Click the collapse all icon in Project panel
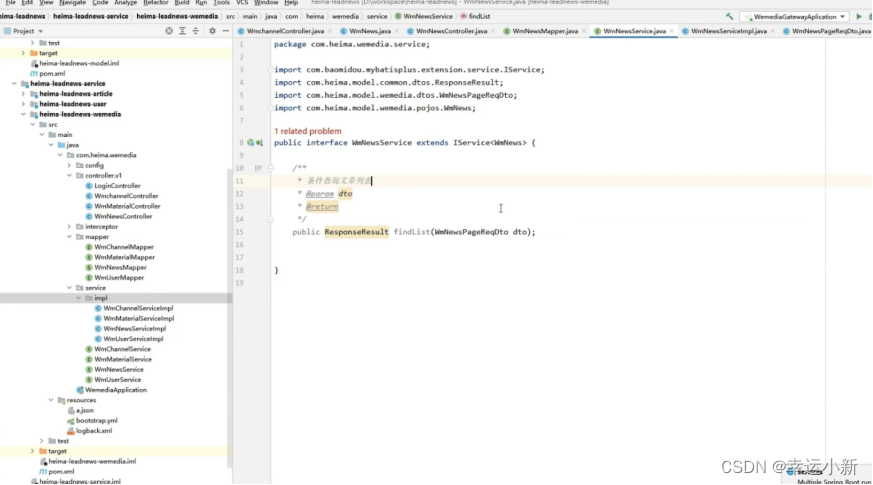This screenshot has width=873, height=485. 195,31
